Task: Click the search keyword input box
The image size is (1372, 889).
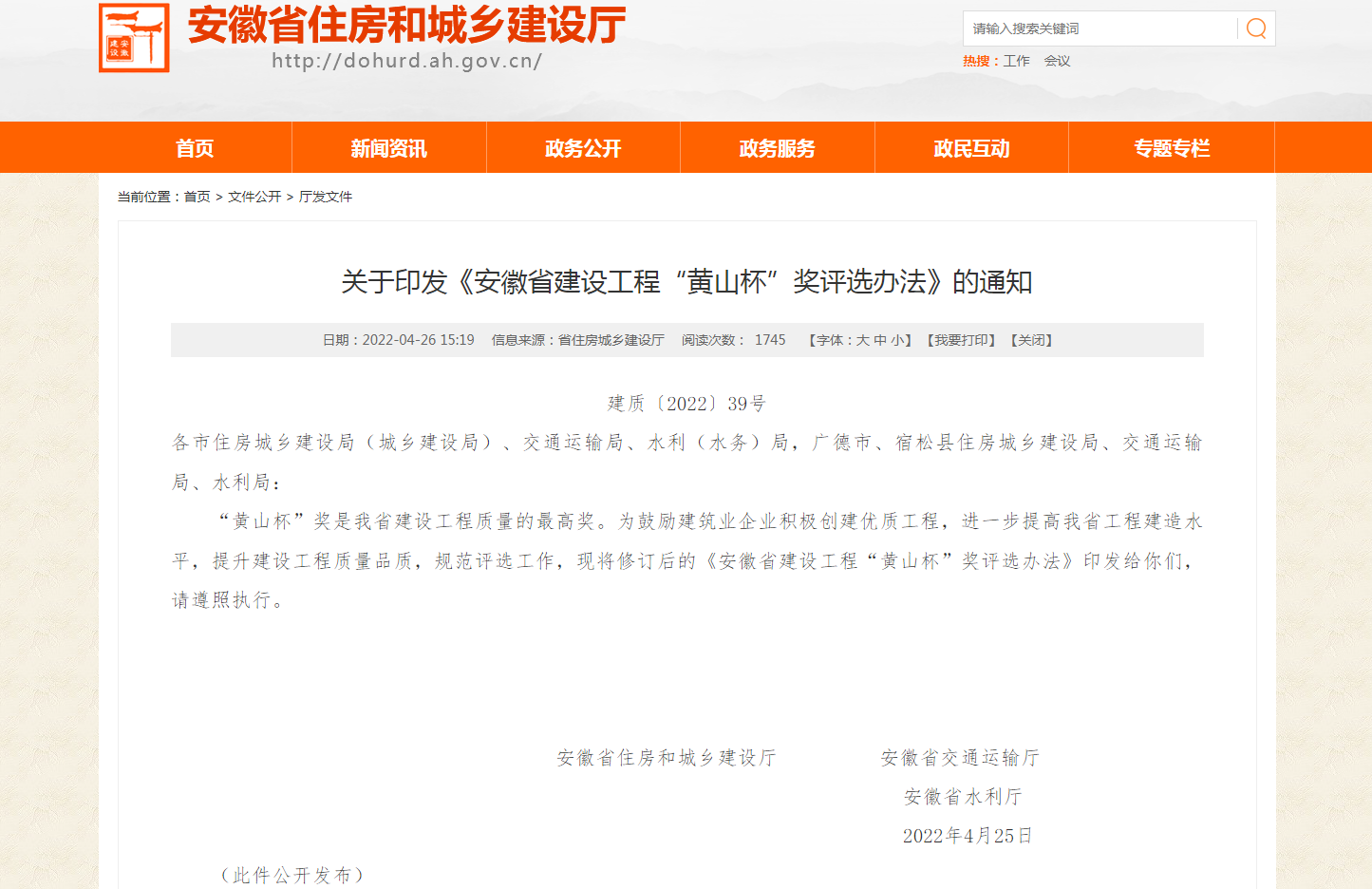Action: (1092, 28)
